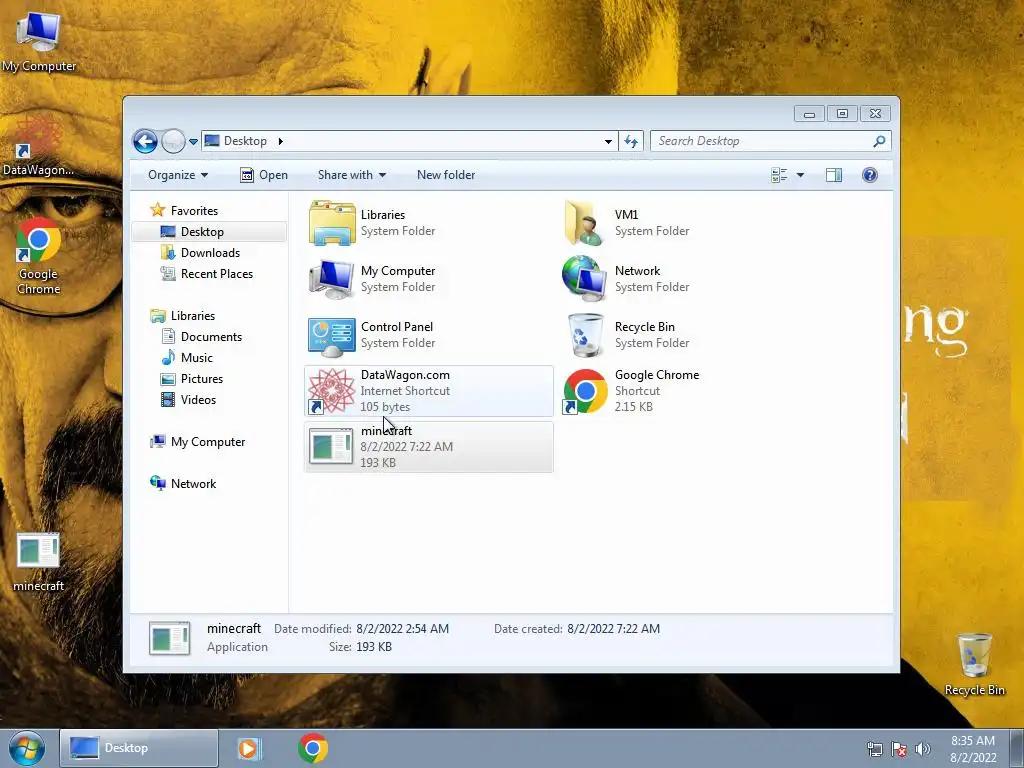Image resolution: width=1024 pixels, height=768 pixels.
Task: Click the Action Center flag icon
Action: coord(899,749)
